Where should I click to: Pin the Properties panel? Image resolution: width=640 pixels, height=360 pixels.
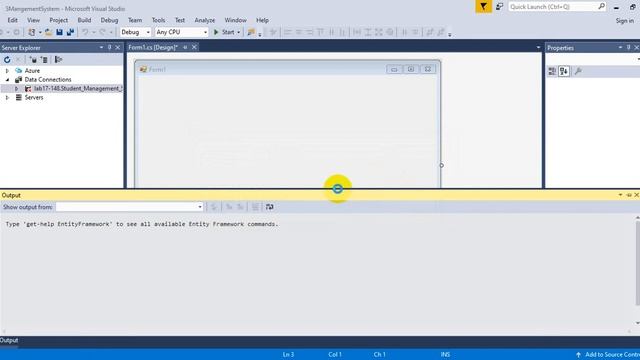[x=629, y=48]
